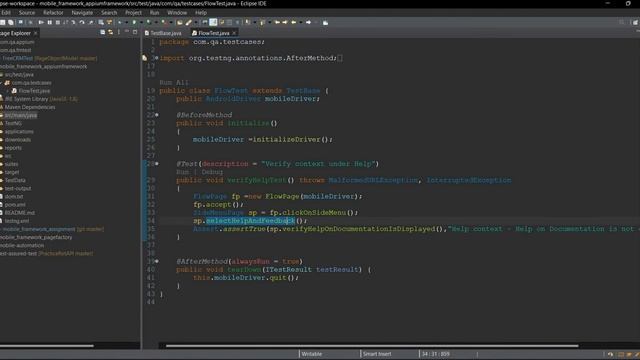Select the test-output folder

(18, 188)
